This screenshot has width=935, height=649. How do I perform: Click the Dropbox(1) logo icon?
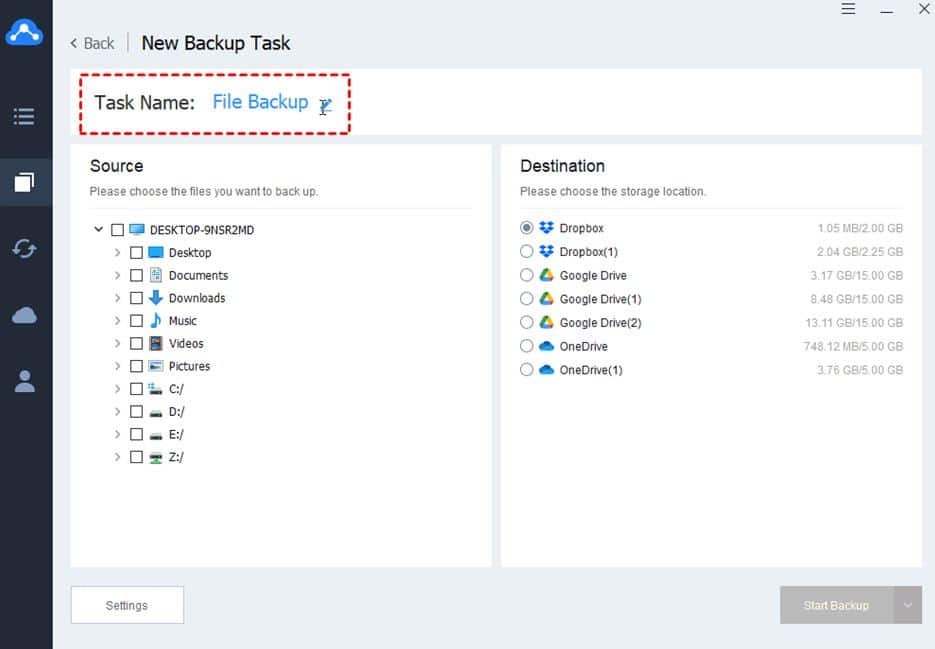546,251
